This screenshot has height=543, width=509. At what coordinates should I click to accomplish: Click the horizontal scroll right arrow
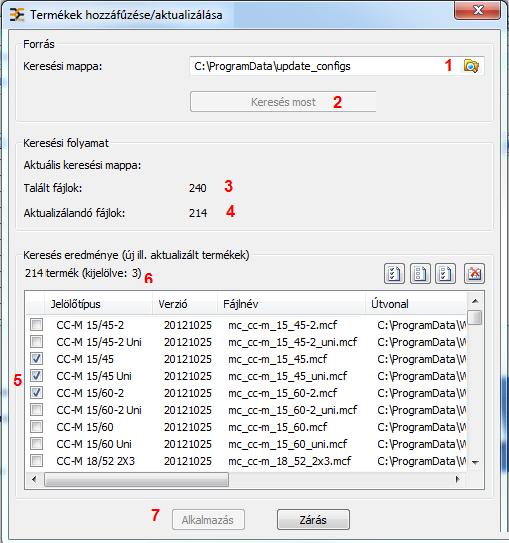pyautogui.click(x=458, y=479)
